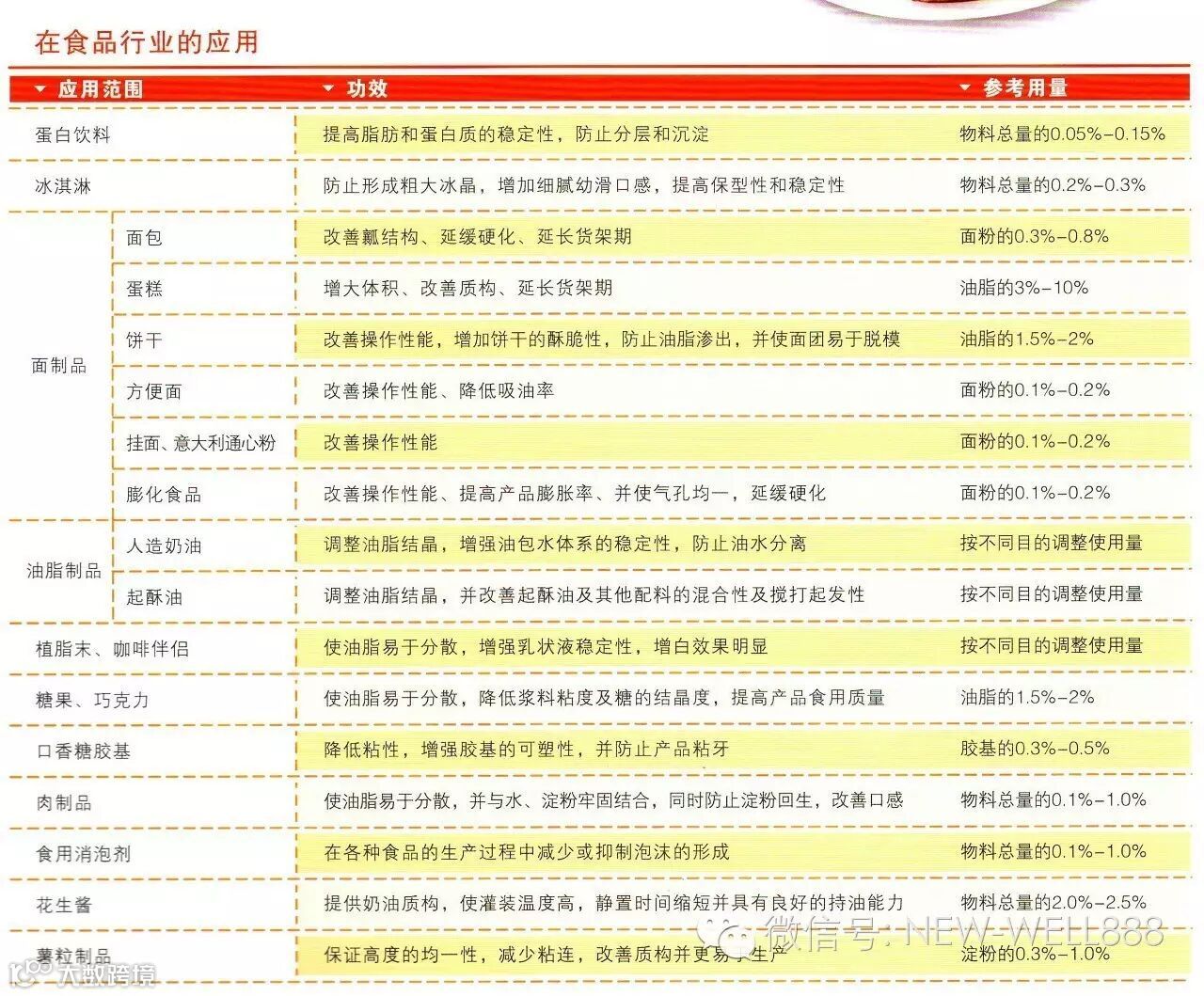Select the 面制品 category label

(59, 366)
